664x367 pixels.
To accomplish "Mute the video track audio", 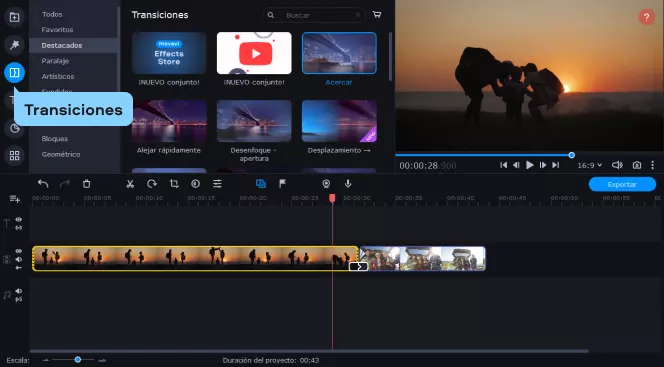I will [x=19, y=259].
